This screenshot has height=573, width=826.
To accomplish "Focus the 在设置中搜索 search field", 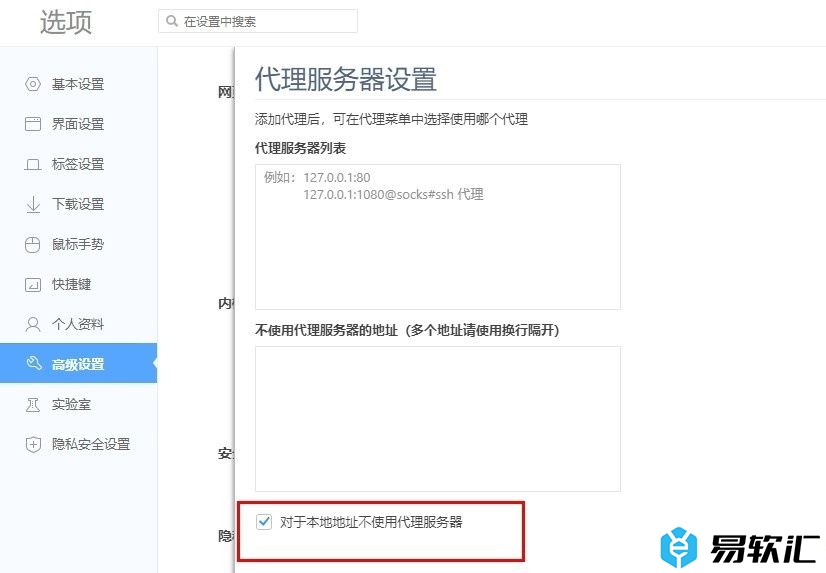I will [265, 21].
